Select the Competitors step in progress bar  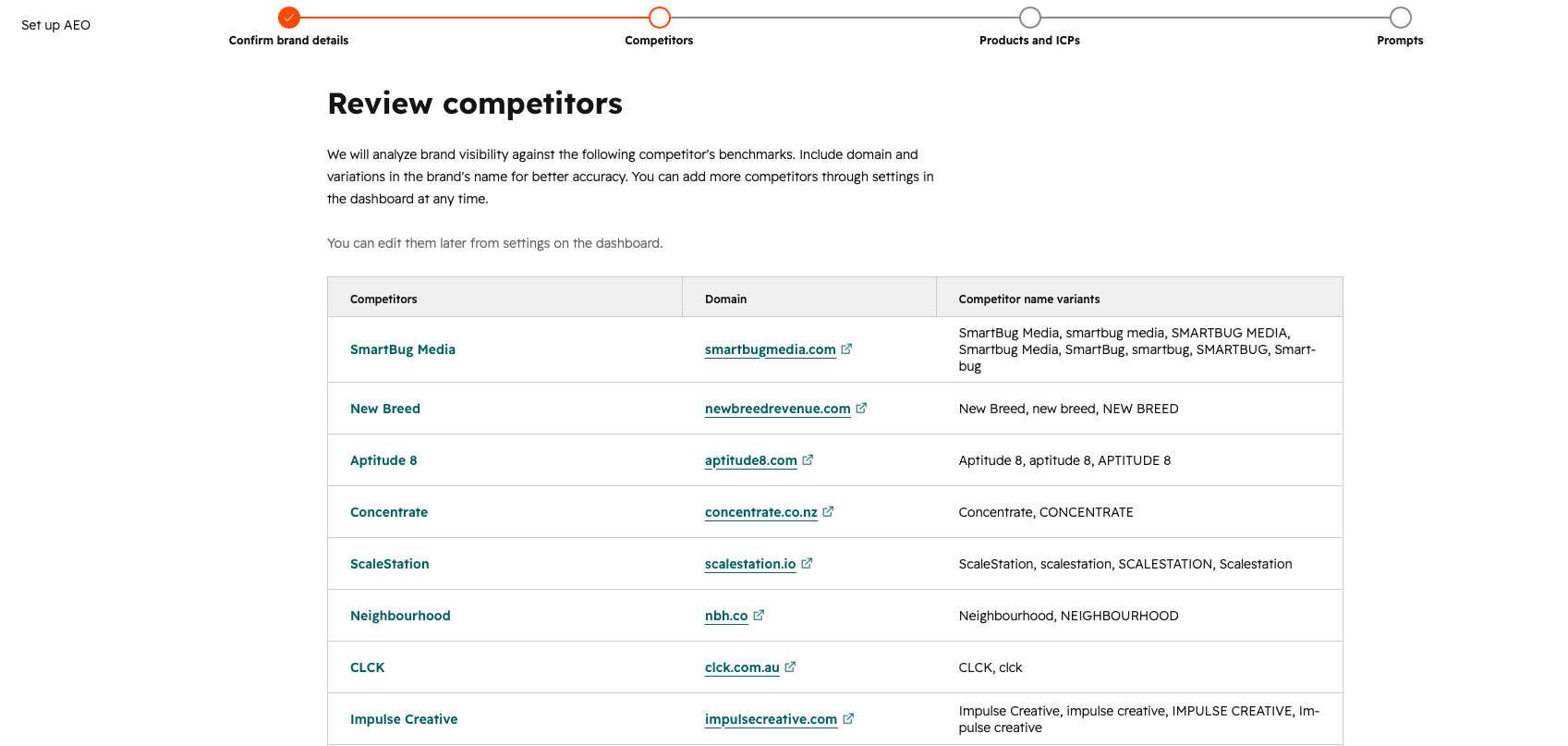(659, 18)
